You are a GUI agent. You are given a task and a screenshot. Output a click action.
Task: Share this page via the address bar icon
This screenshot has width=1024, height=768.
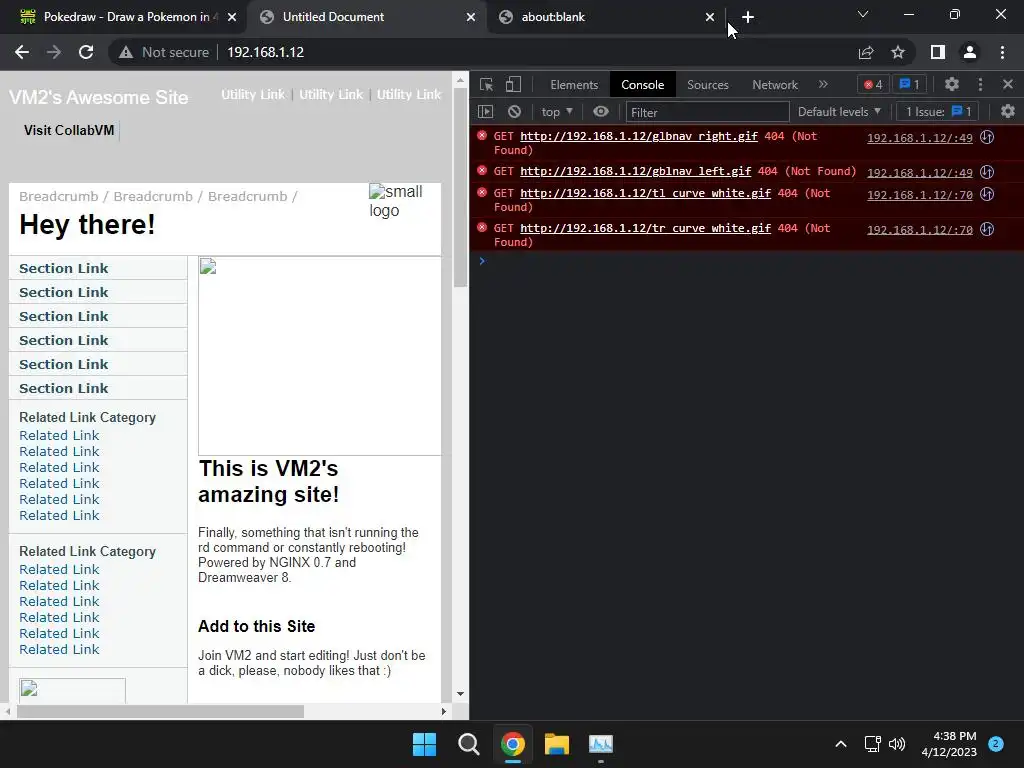(866, 52)
